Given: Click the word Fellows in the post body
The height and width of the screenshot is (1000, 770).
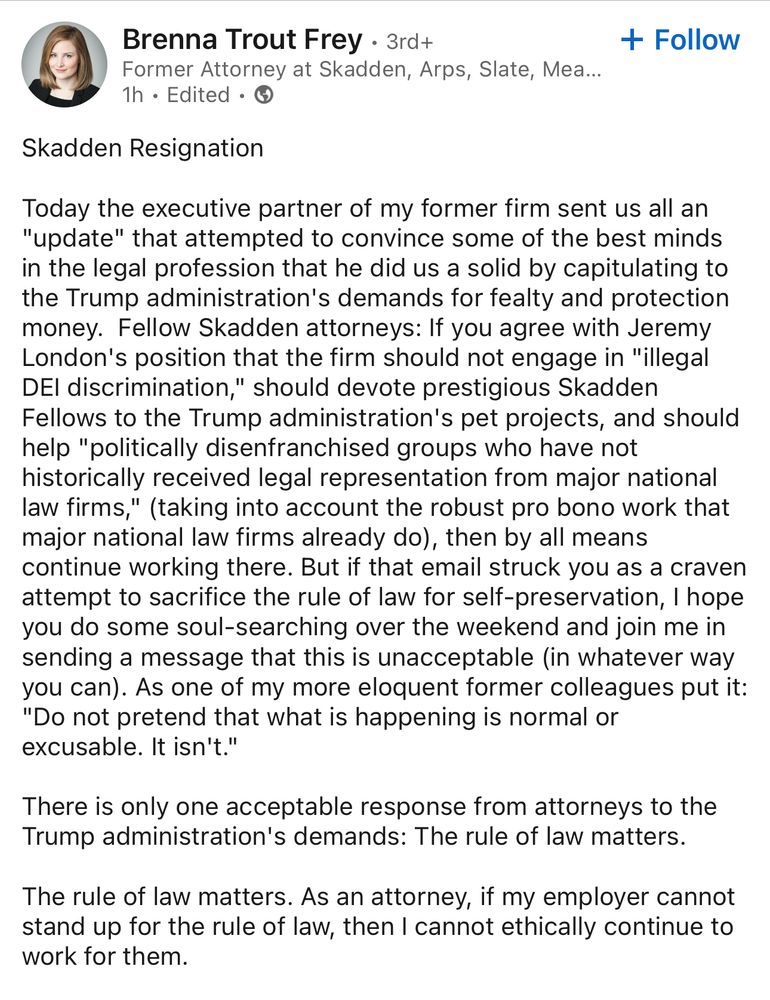Looking at the screenshot, I should click(70, 418).
